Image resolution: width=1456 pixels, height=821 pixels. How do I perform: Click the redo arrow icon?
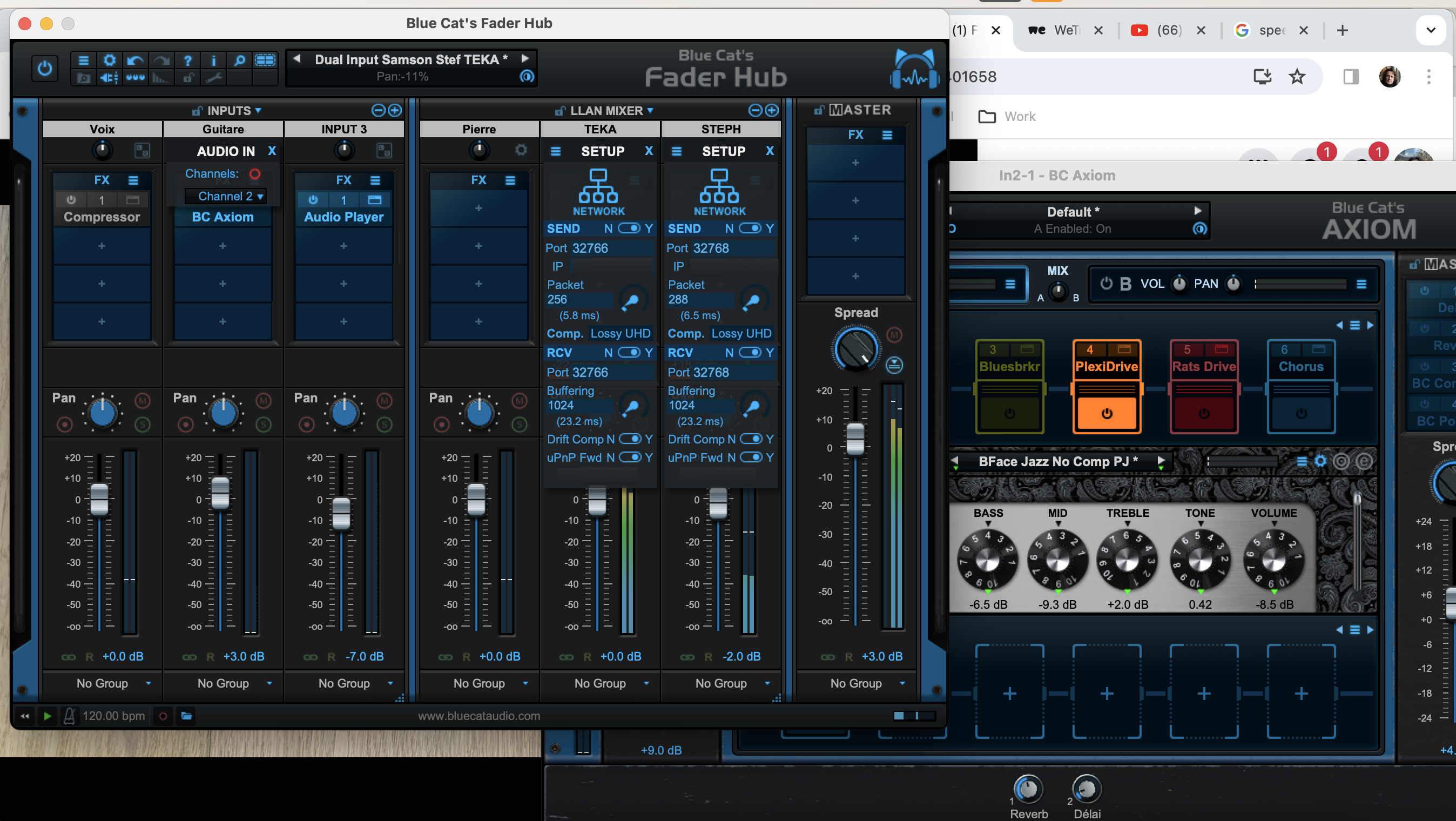click(x=161, y=60)
